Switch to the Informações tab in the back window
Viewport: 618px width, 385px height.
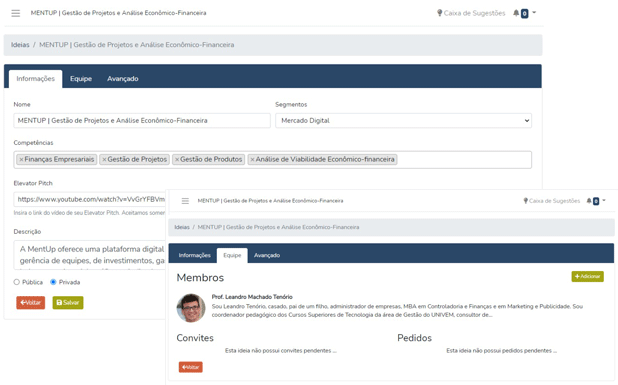click(x=35, y=79)
